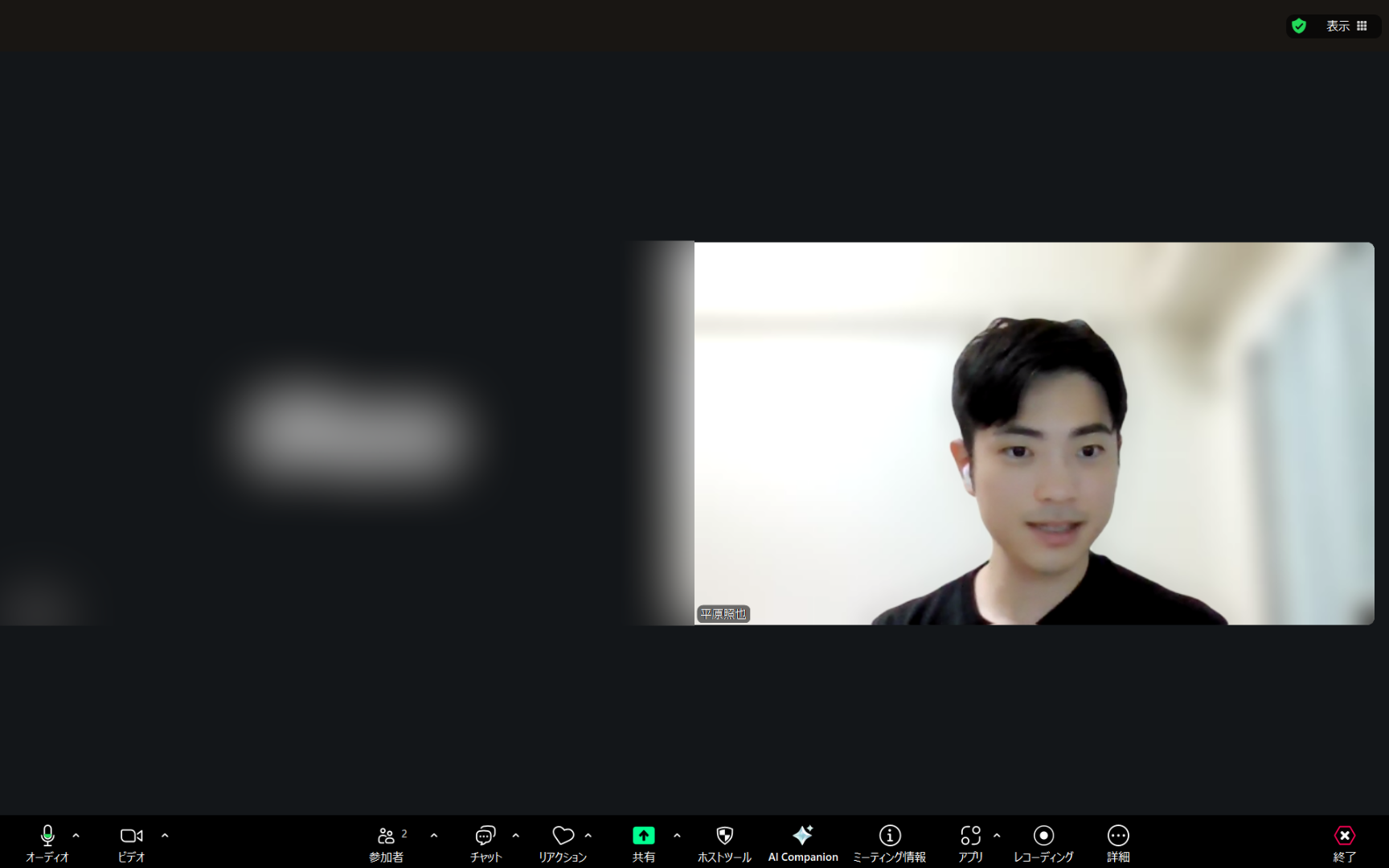The image size is (1389, 868).
Task: Open the ホストツール shield icon
Action: coord(724,836)
